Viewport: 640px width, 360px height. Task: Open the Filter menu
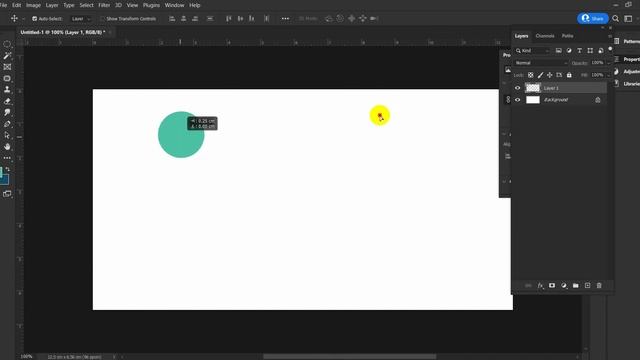(x=104, y=5)
